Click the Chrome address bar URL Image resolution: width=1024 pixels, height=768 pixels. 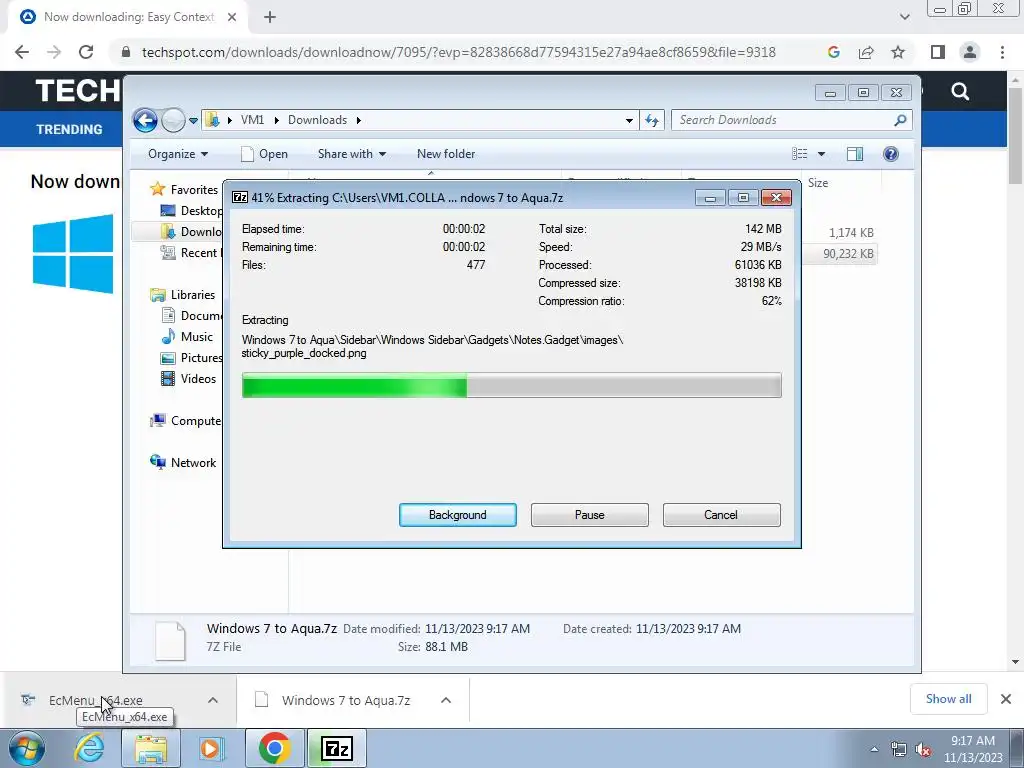point(458,52)
